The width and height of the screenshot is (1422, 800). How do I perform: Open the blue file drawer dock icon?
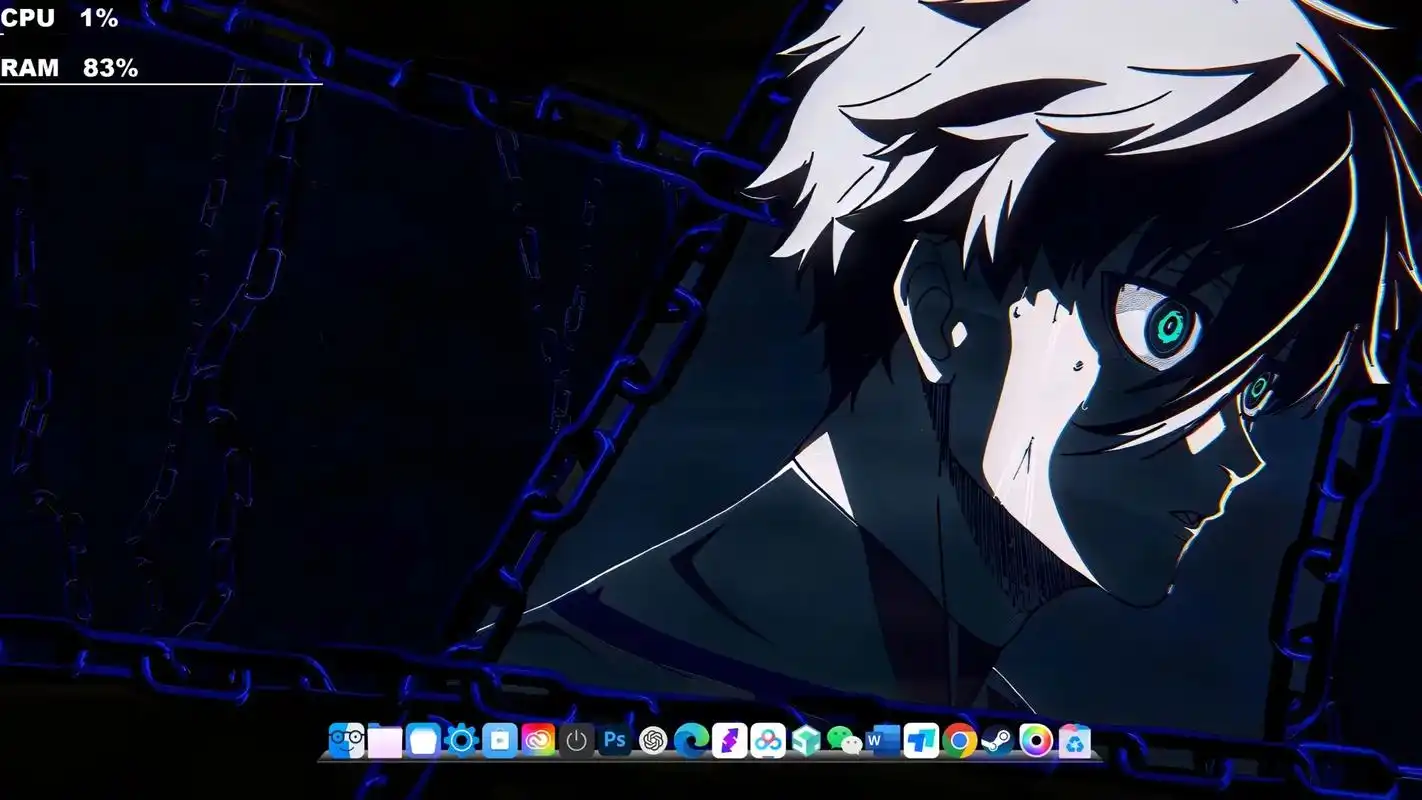[x=423, y=740]
